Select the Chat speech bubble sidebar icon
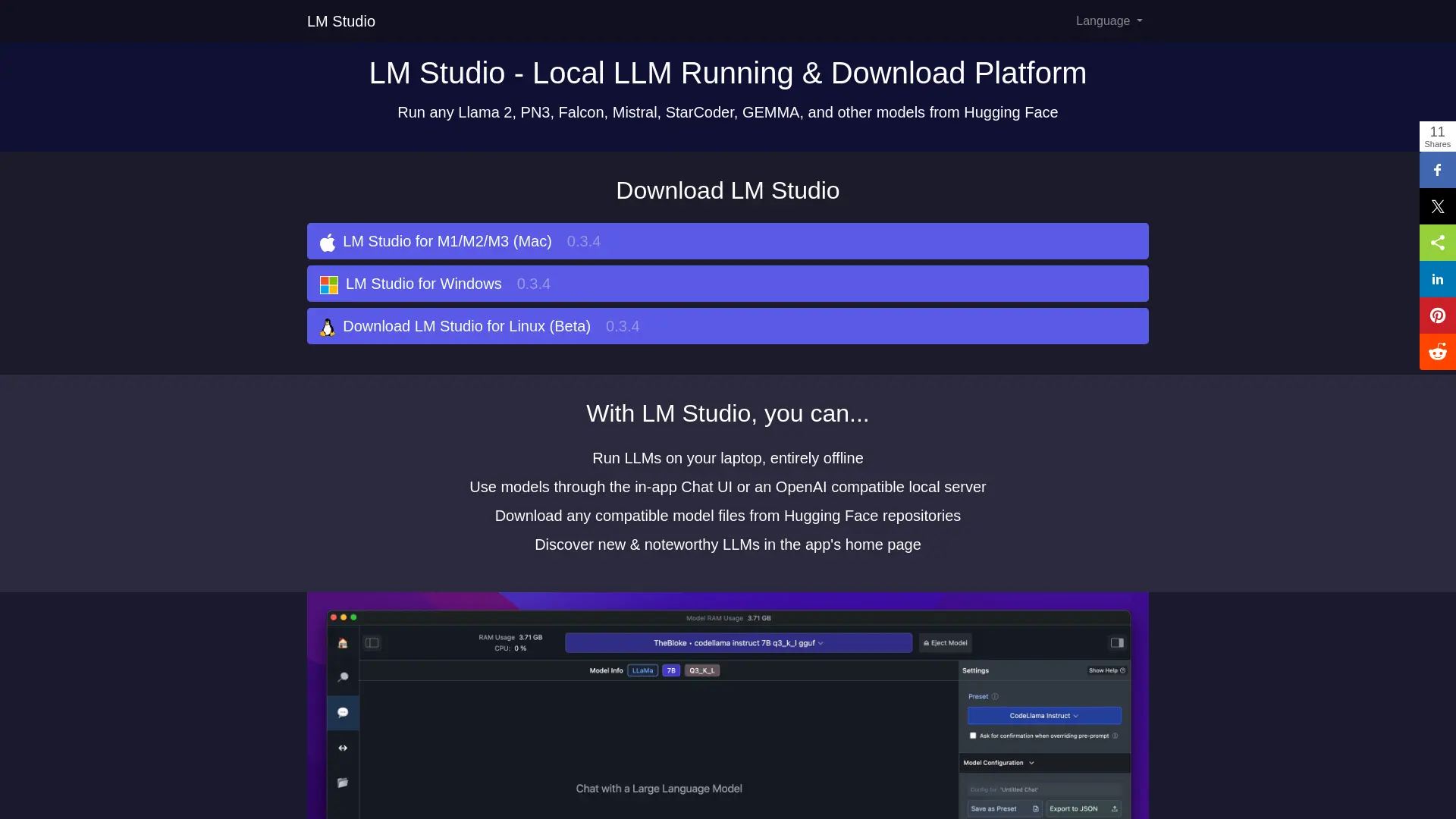The image size is (1456, 819). tap(343, 713)
